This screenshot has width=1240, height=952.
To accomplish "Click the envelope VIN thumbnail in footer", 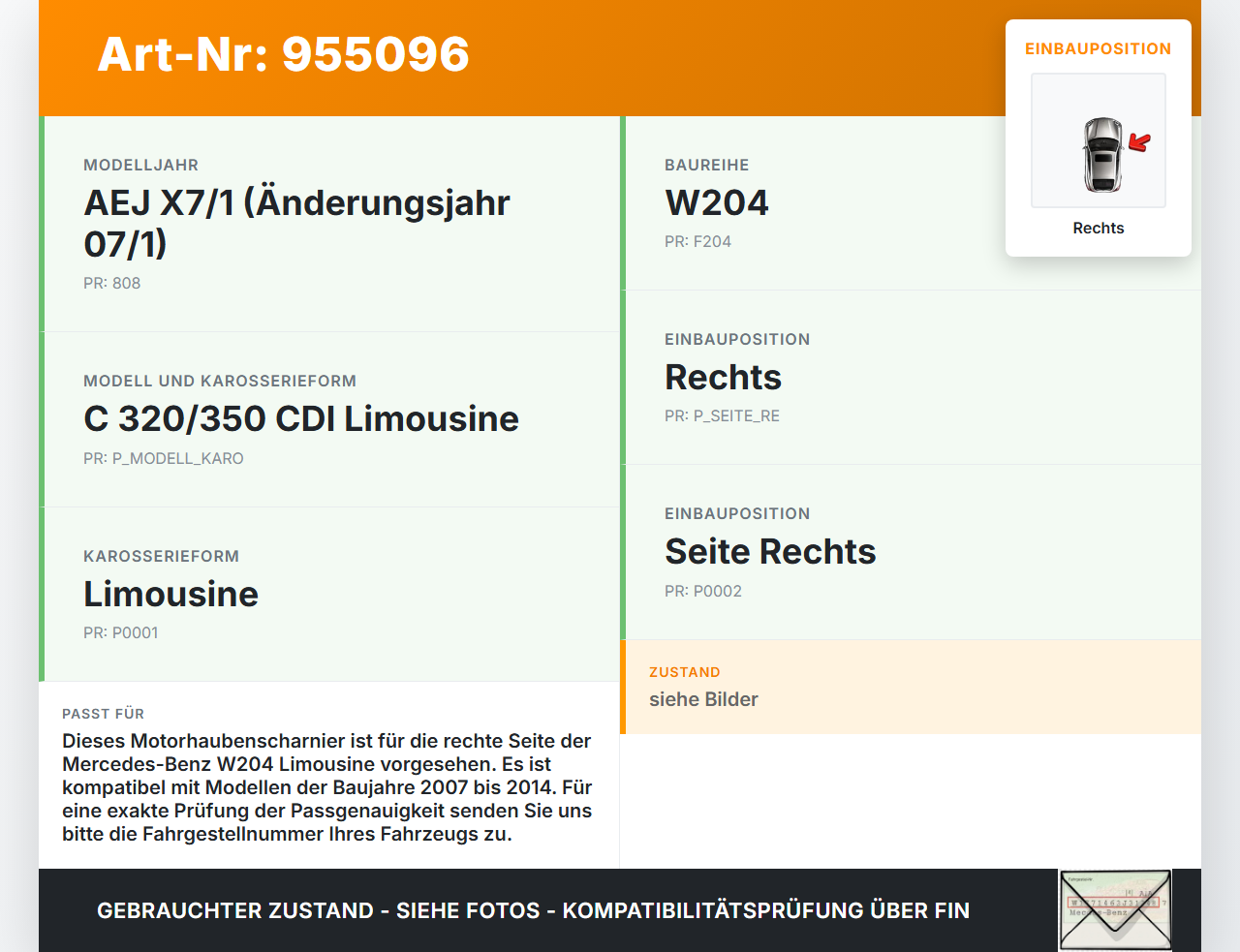I will click(x=1115, y=910).
